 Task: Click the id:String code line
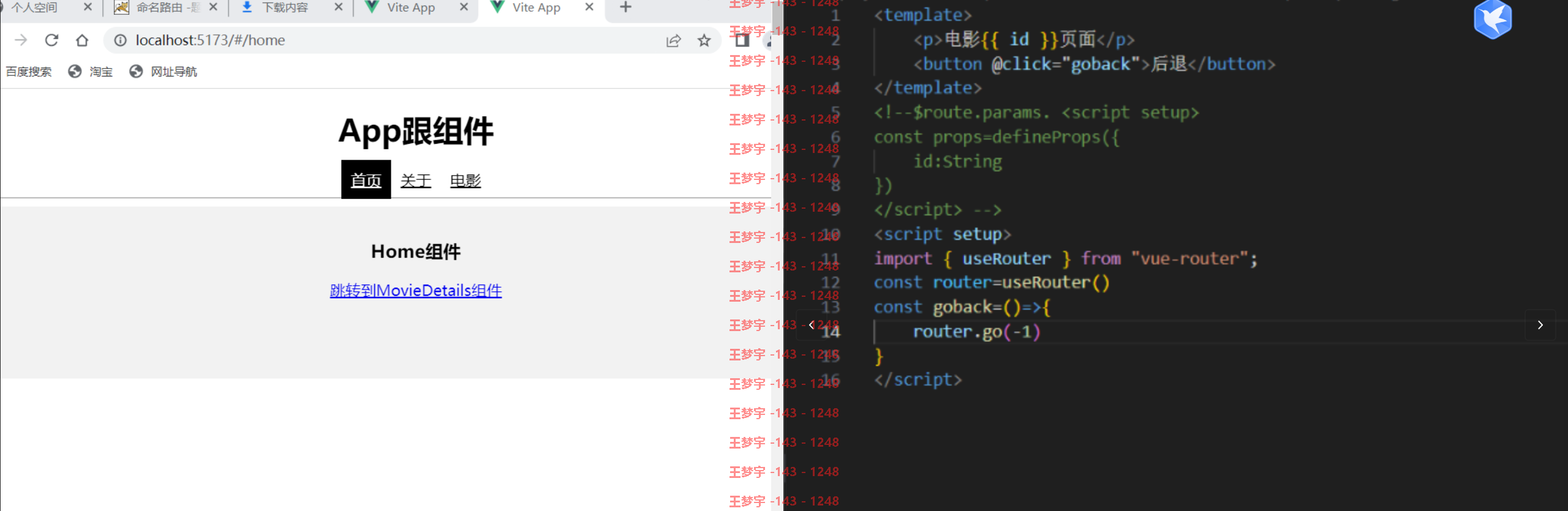point(958,162)
